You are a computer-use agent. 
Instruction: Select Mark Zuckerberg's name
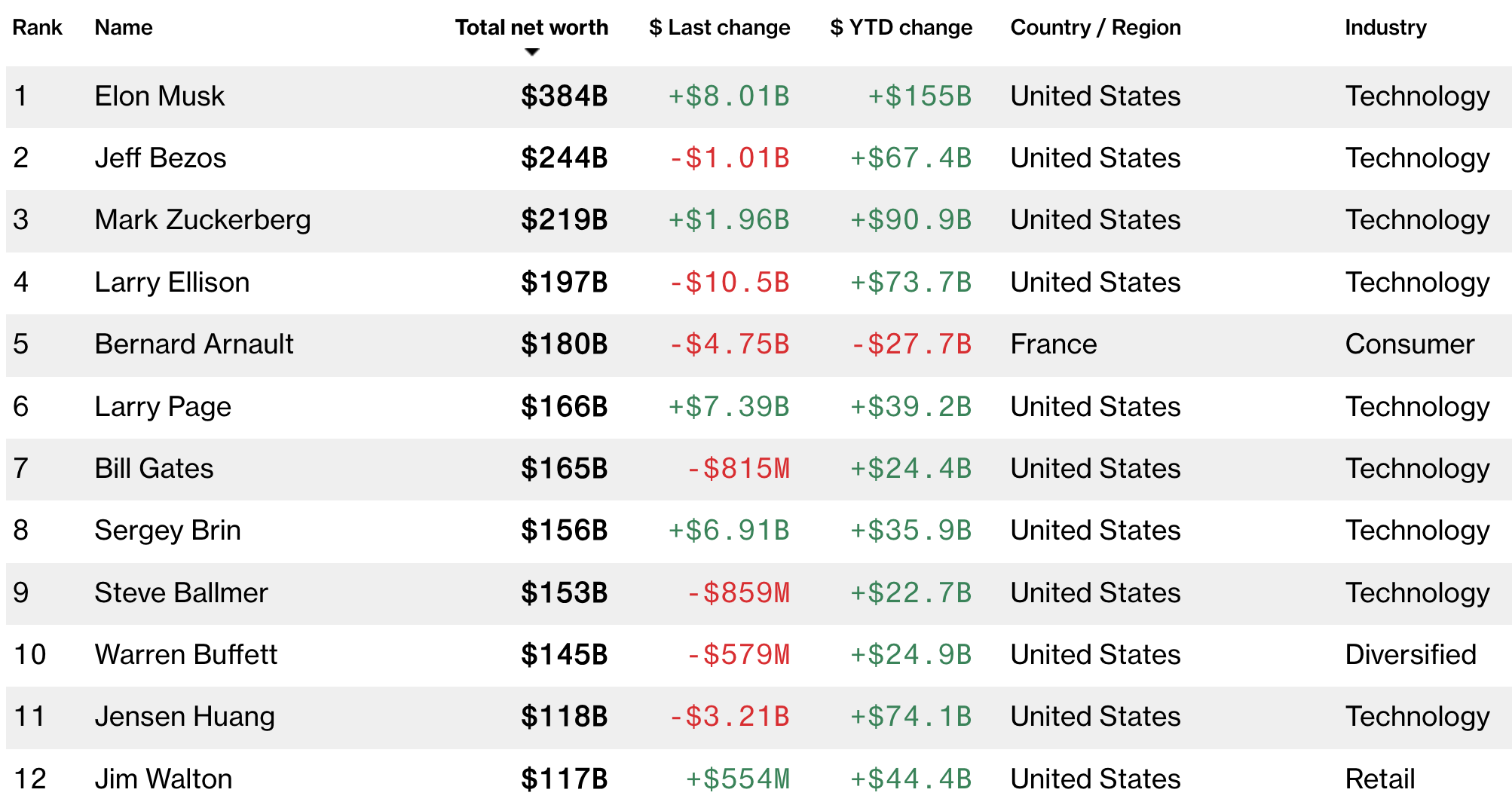(203, 220)
